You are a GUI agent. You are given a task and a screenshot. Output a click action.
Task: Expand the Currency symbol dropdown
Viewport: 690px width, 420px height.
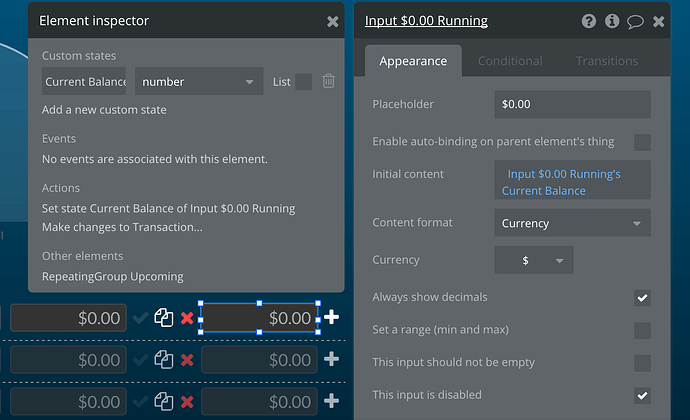coord(534,260)
